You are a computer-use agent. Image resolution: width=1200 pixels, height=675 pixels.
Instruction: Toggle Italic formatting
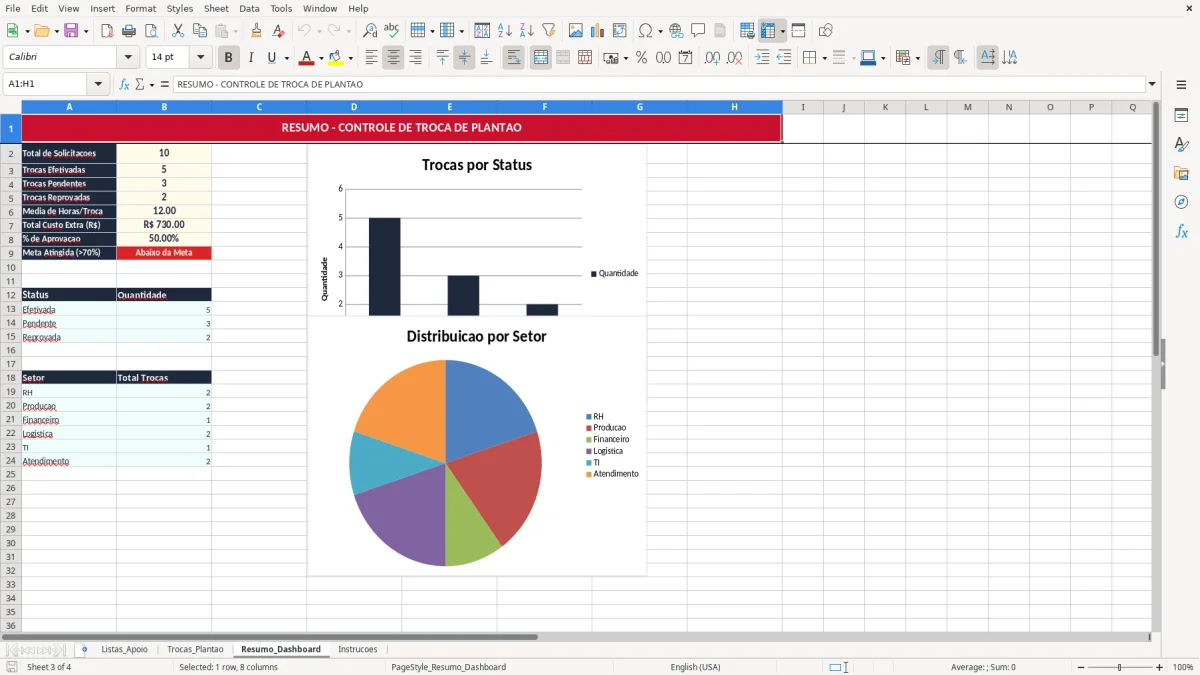pos(251,58)
